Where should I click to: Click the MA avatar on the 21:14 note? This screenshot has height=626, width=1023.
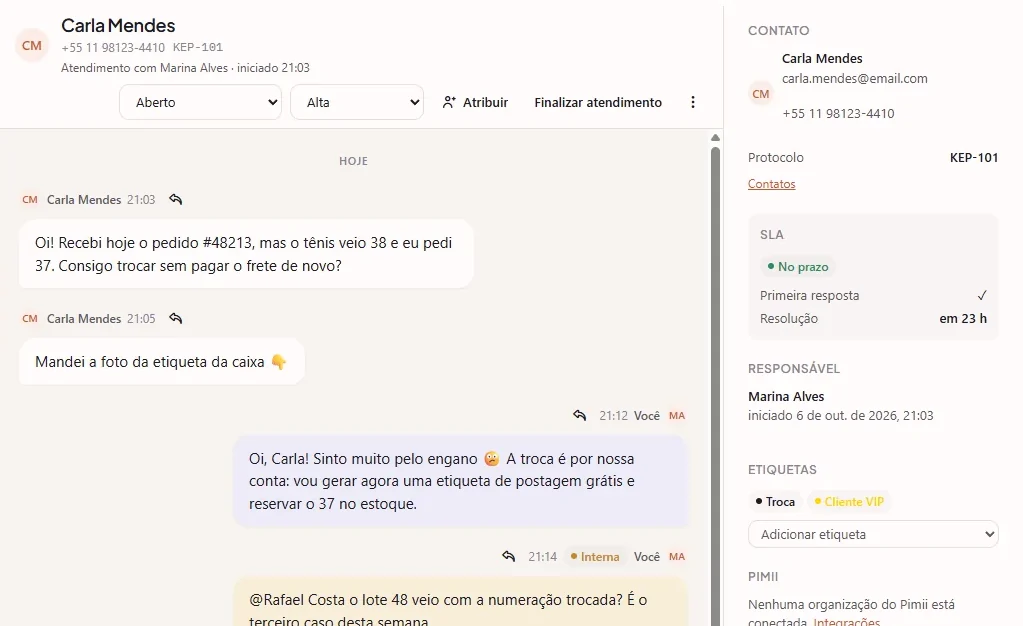[677, 557]
